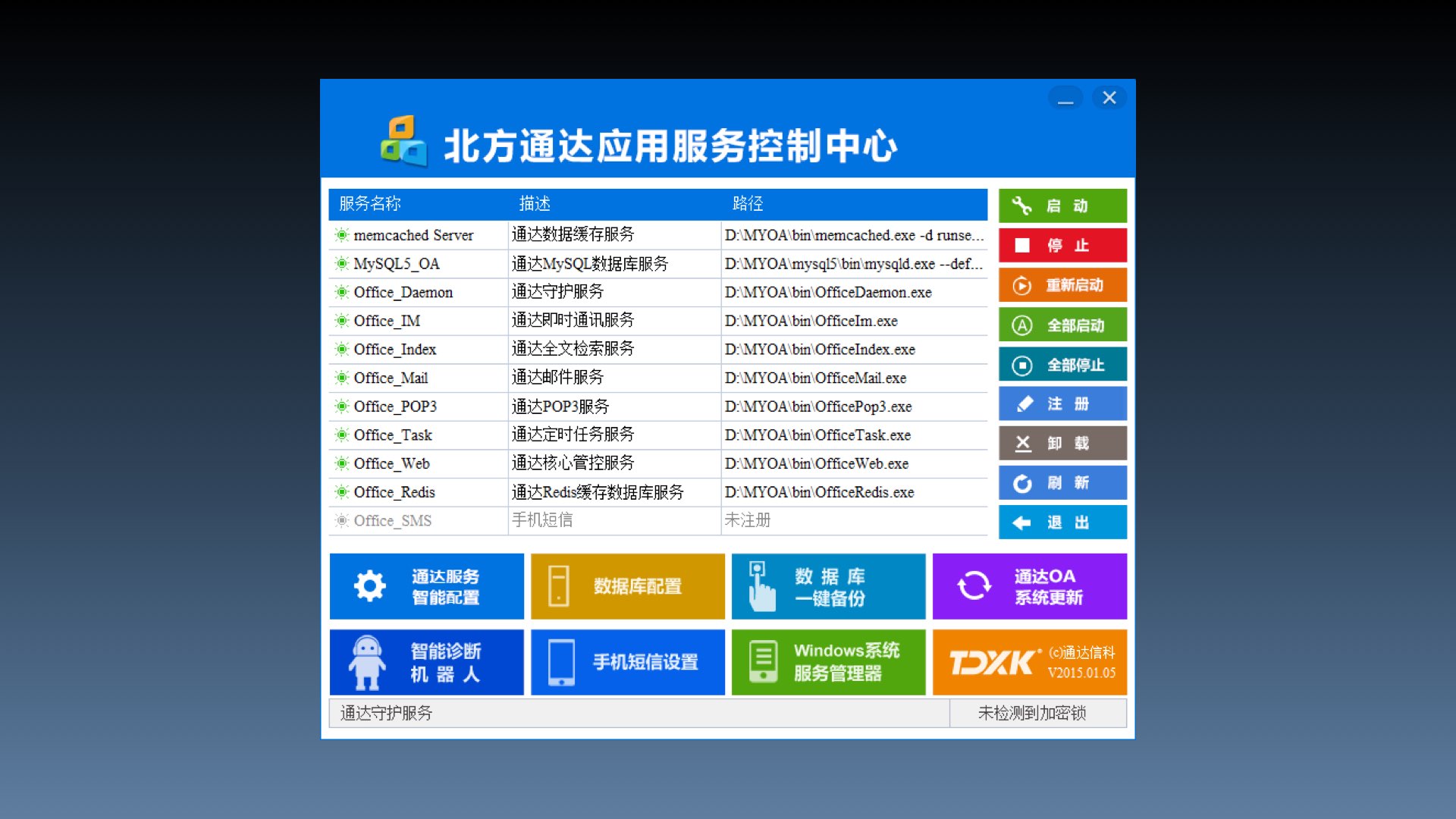1456x819 pixels.
Task: Click the colored cubes app logo
Action: [x=403, y=141]
